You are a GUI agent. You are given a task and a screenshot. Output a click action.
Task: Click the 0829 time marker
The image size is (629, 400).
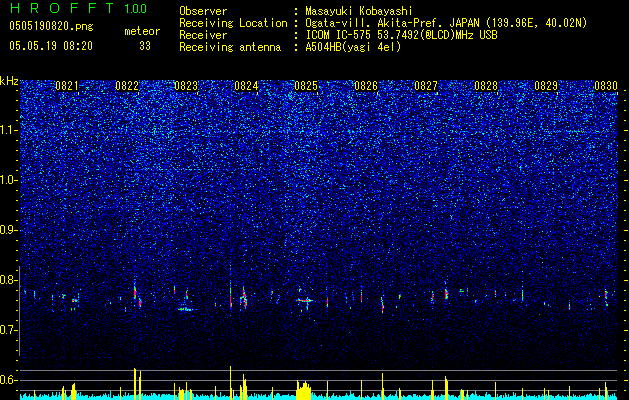click(x=546, y=86)
